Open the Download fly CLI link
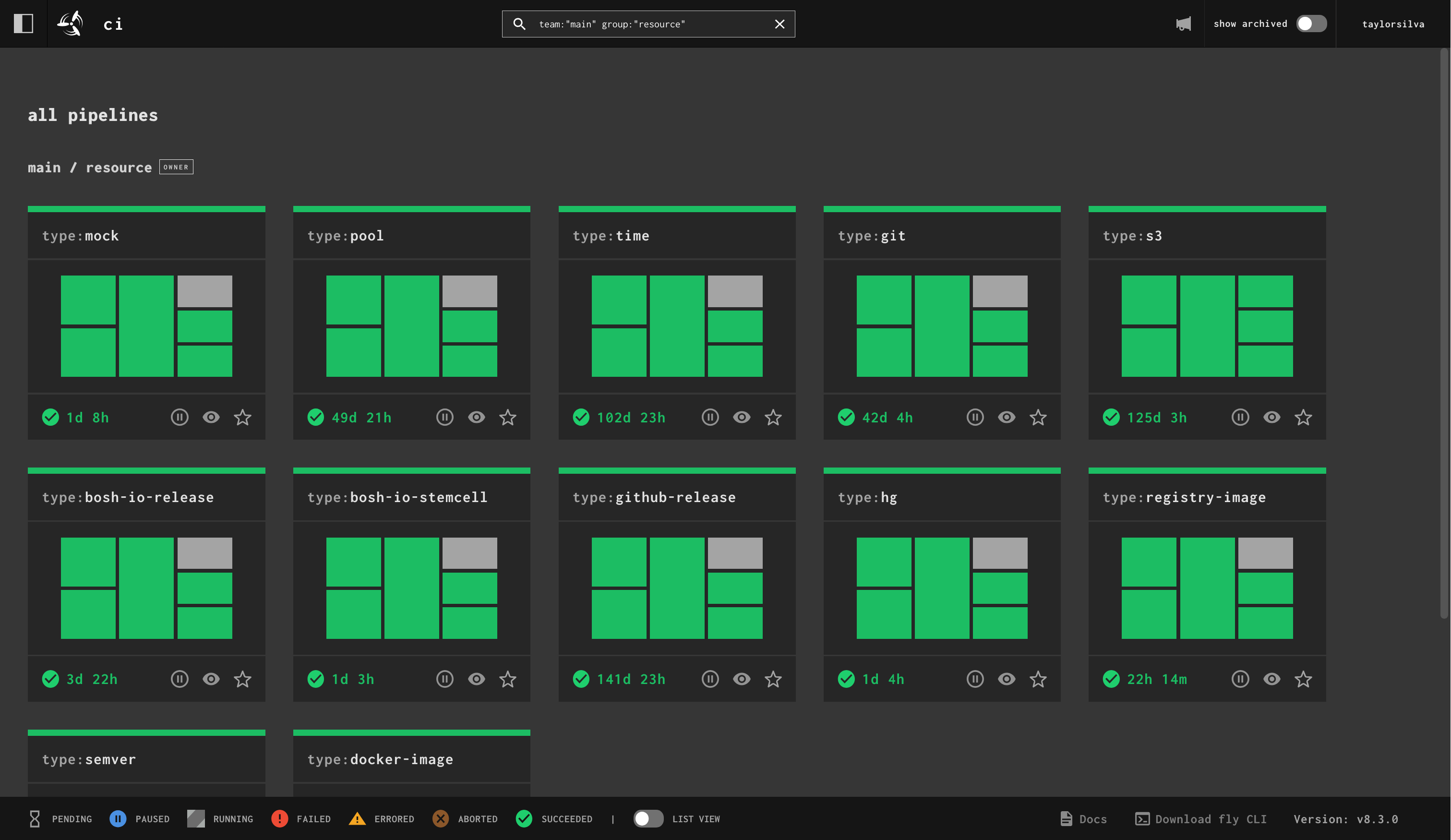This screenshot has width=1451, height=840. tap(1201, 819)
